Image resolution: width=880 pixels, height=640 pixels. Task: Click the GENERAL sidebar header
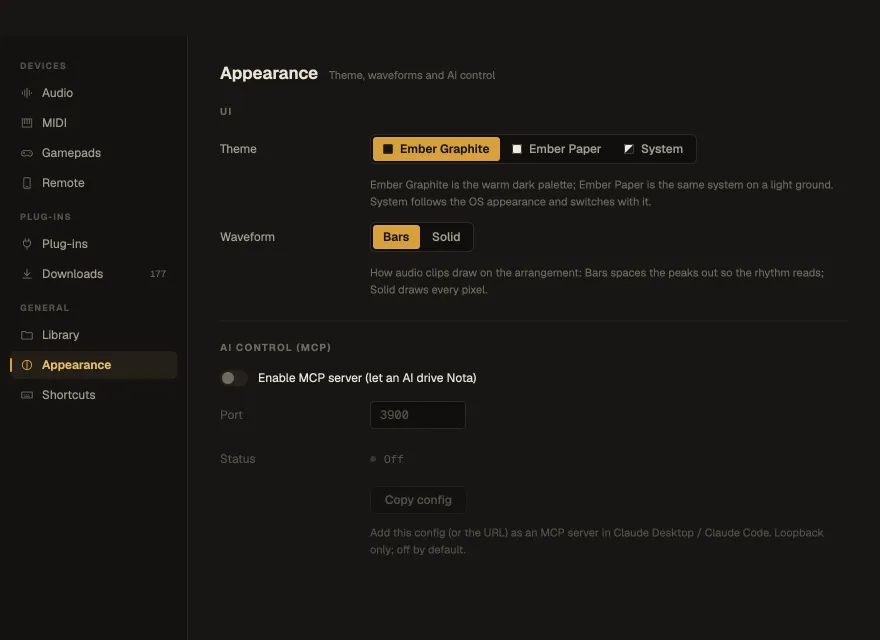click(45, 308)
